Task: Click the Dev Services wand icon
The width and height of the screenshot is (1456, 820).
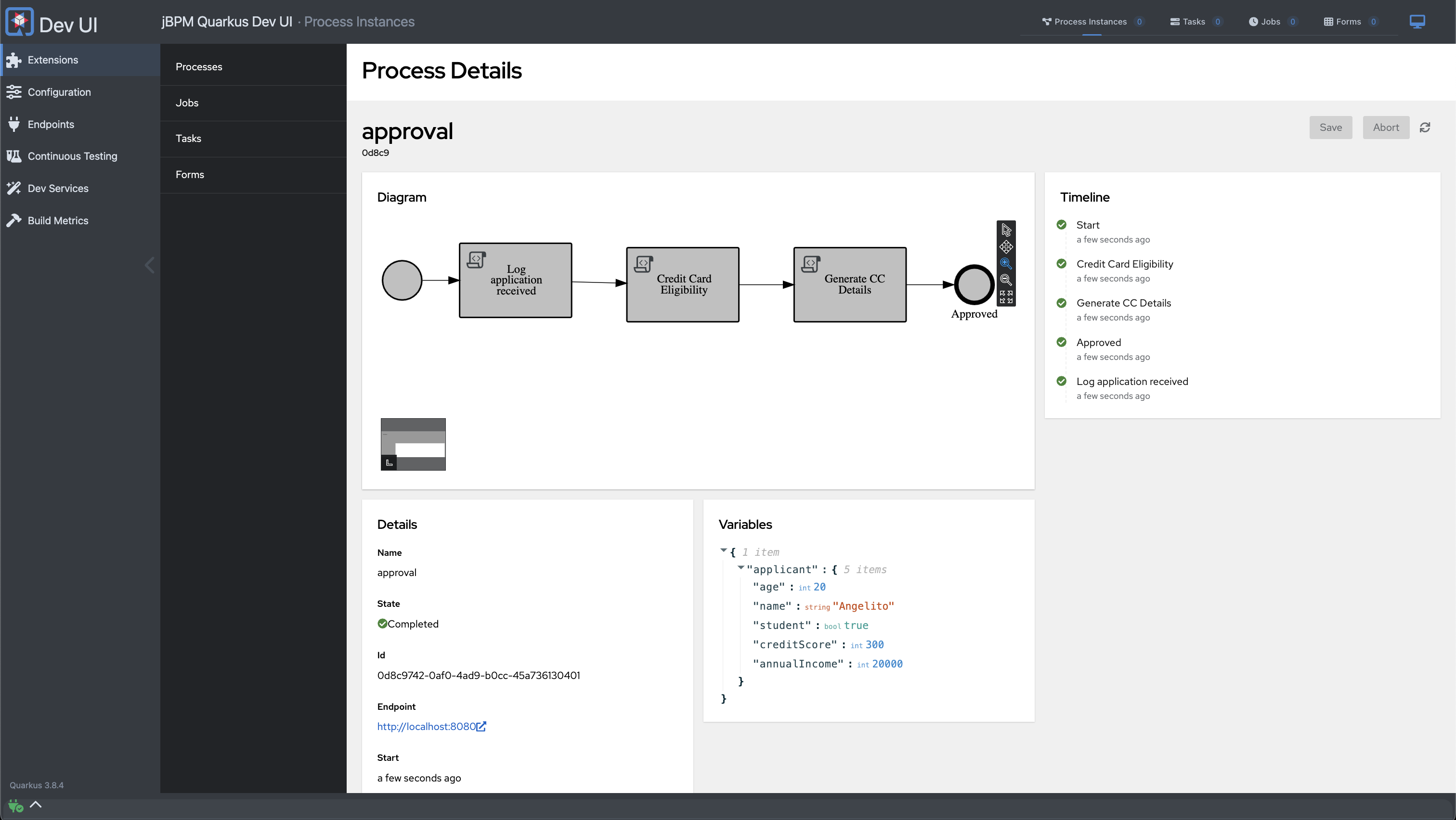Action: (13, 188)
